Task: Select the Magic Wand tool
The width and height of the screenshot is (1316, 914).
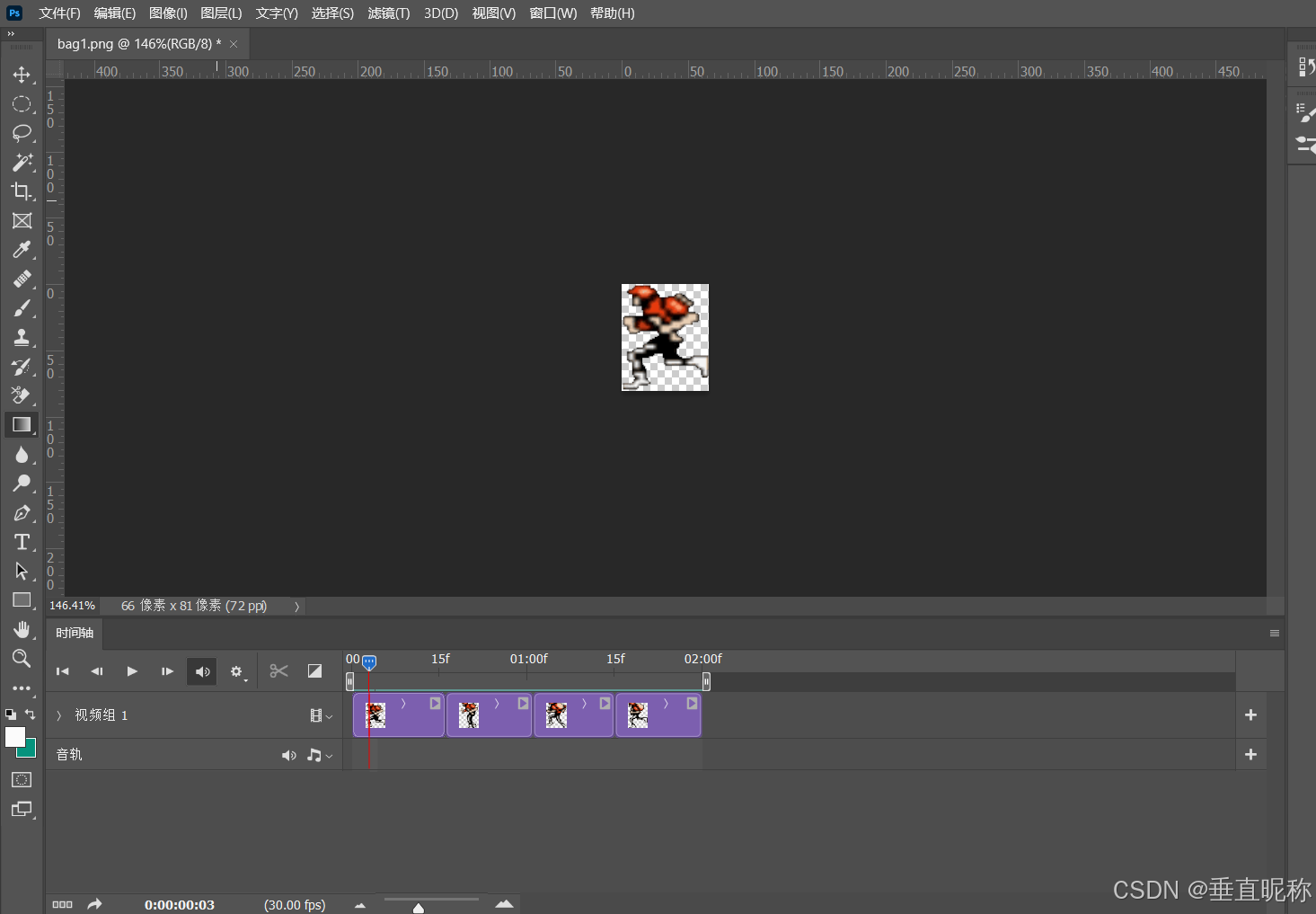Action: pos(22,163)
